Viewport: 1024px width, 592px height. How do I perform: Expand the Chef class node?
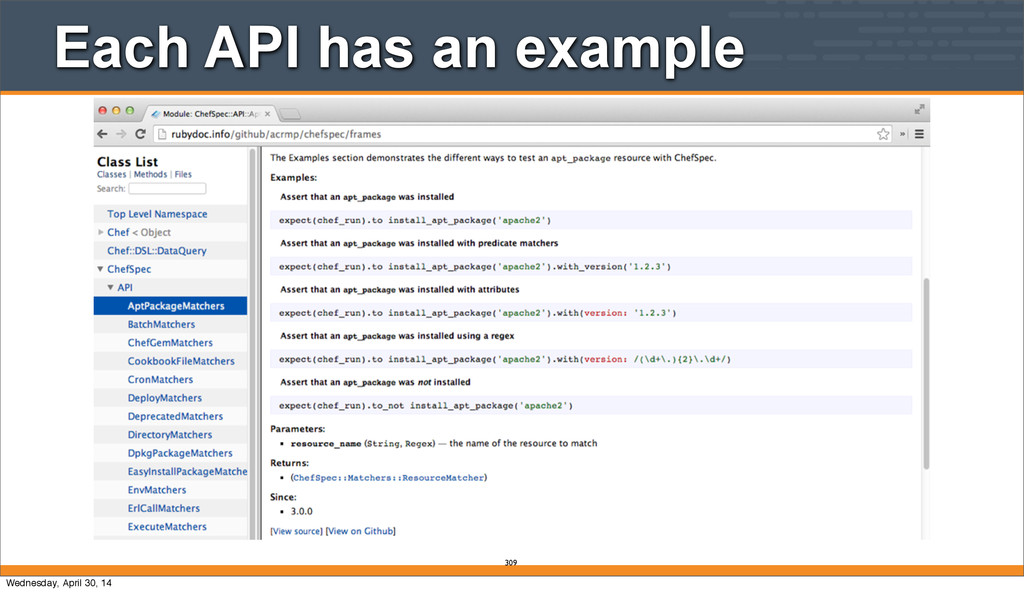point(101,232)
